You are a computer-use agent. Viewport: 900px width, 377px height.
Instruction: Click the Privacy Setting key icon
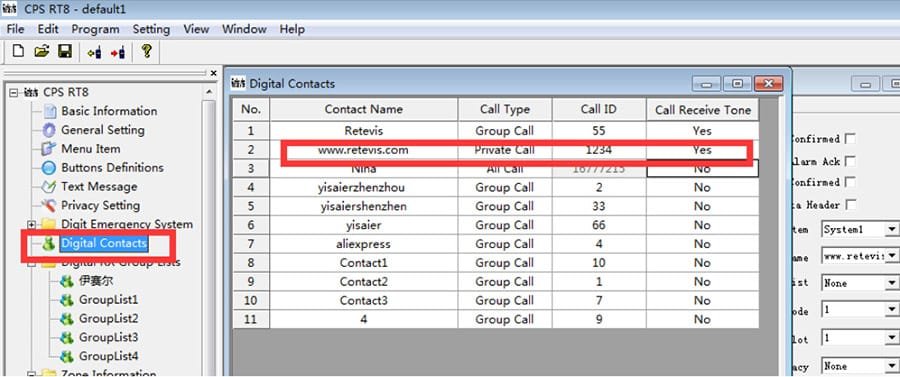[x=50, y=205]
